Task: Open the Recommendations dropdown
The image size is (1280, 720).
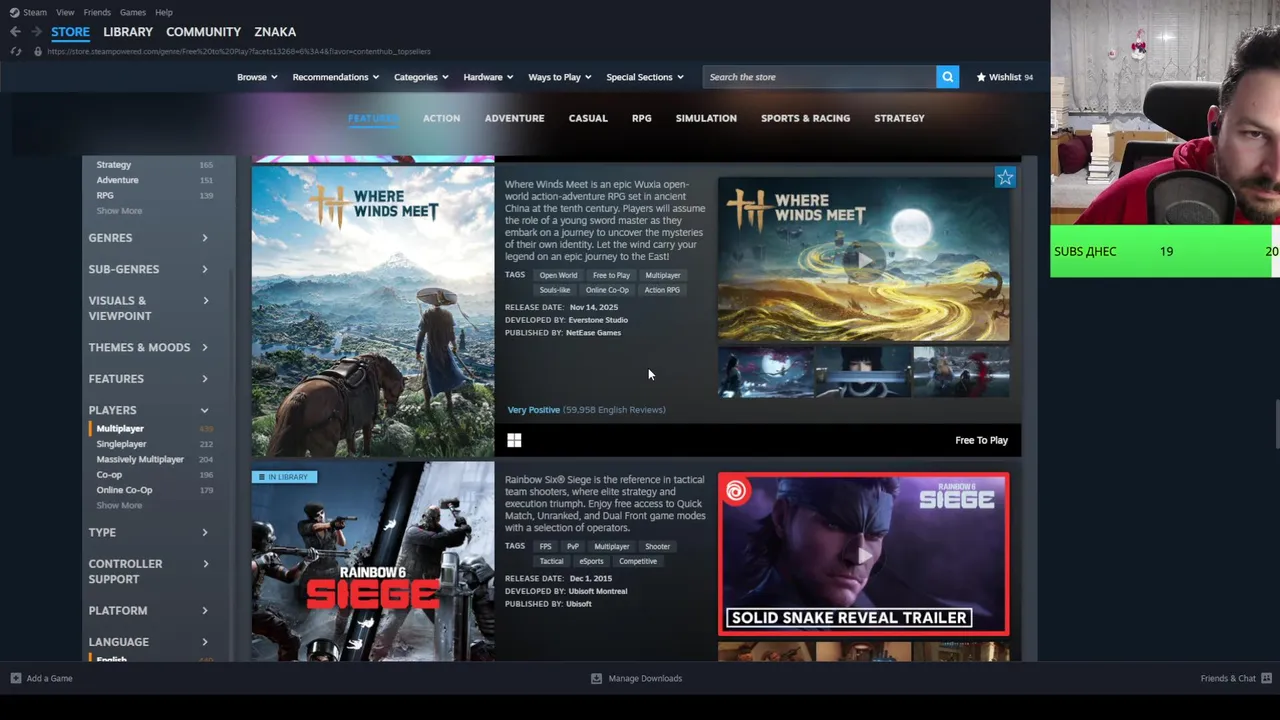Action: [x=335, y=77]
